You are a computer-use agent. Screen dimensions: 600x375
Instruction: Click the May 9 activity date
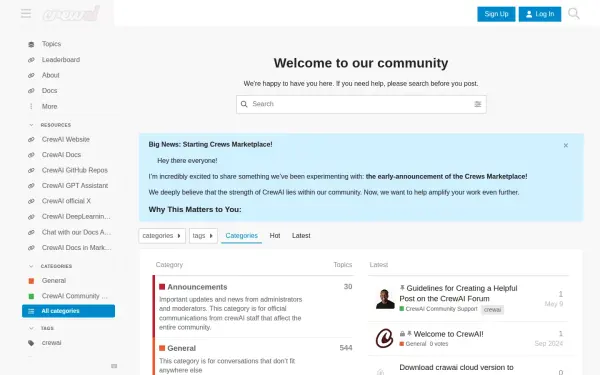click(x=554, y=304)
